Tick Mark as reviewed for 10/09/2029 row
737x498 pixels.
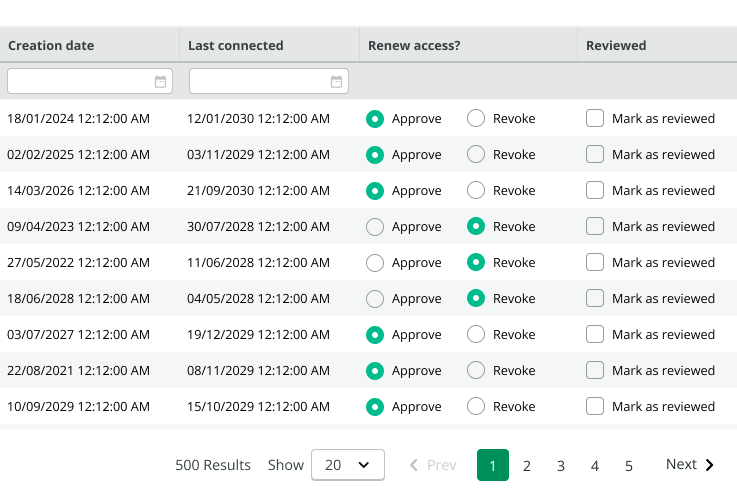[595, 407]
